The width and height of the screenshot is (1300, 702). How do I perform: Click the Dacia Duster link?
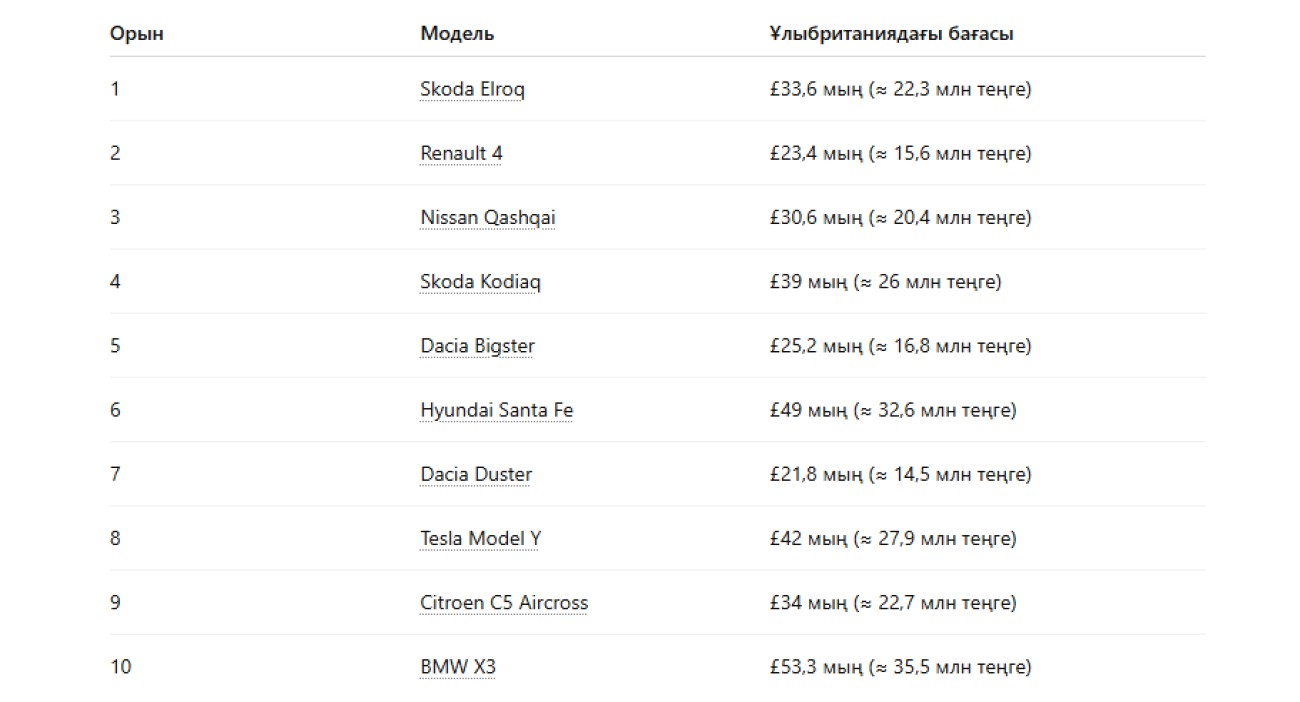[x=476, y=474]
